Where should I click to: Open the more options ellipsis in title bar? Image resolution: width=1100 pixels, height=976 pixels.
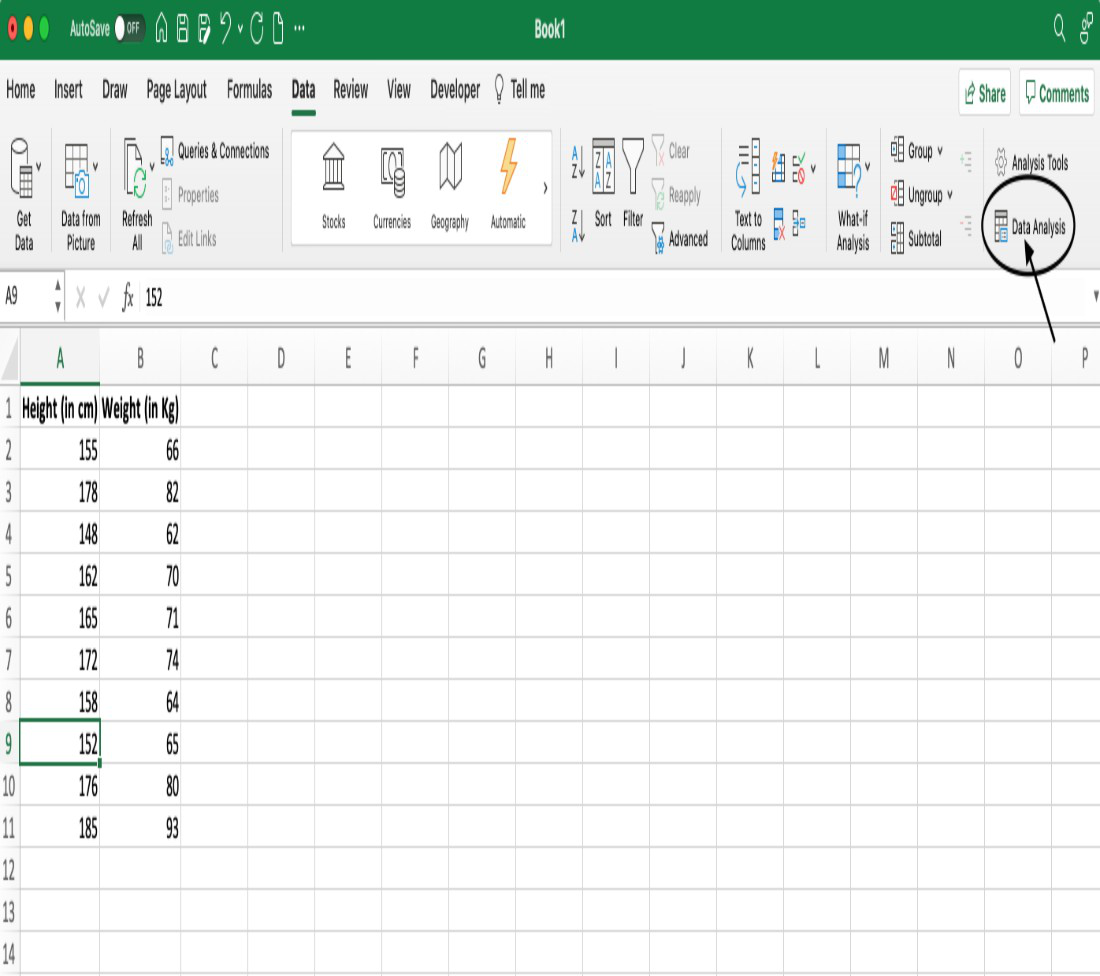click(x=300, y=29)
